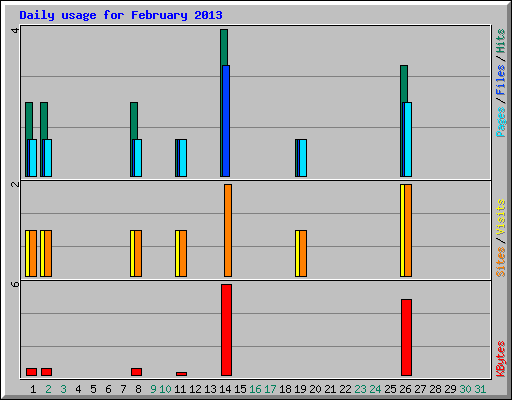Click the orange Sites bar for day 14
512x400 pixels.
click(x=228, y=230)
